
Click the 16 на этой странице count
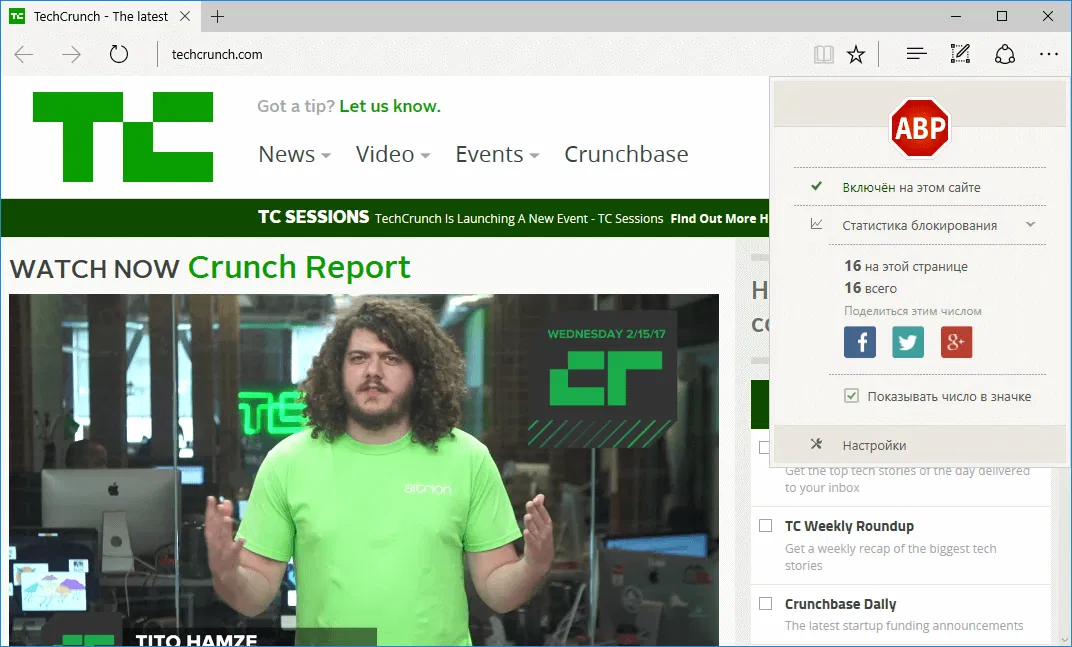tap(906, 266)
